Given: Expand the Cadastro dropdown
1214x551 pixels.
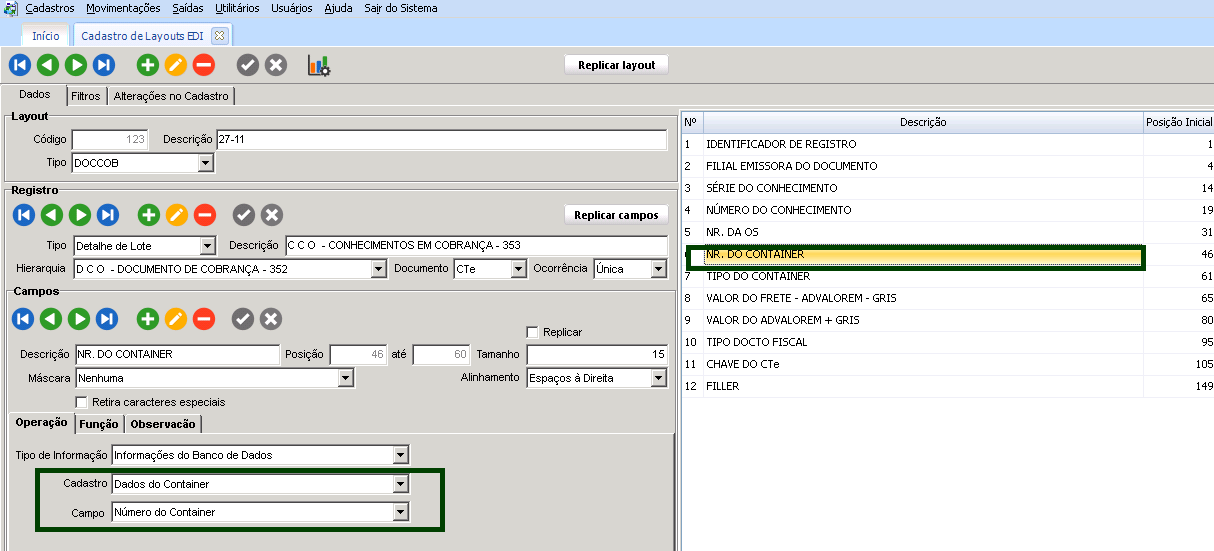Looking at the screenshot, I should point(400,484).
